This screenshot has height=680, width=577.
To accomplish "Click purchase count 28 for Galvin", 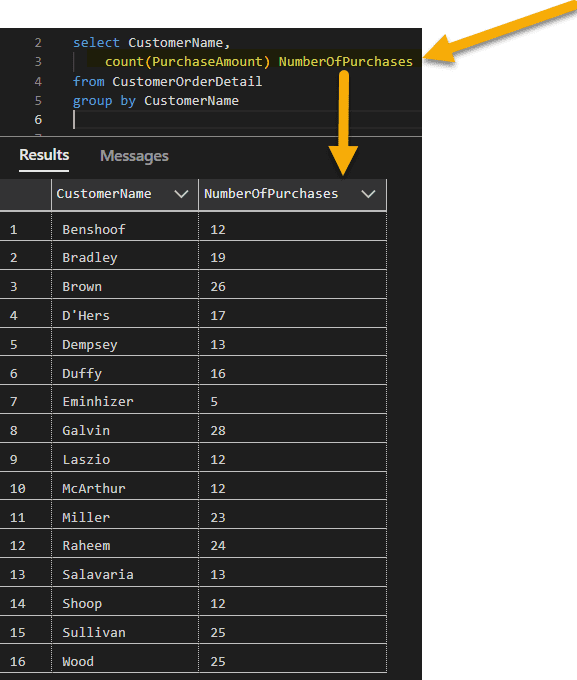I will [292, 430].
